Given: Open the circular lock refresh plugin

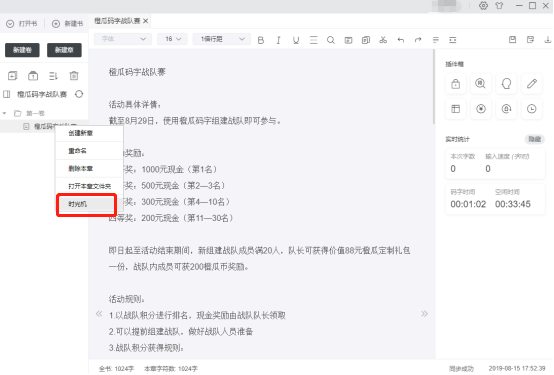Looking at the screenshot, I should (506, 109).
